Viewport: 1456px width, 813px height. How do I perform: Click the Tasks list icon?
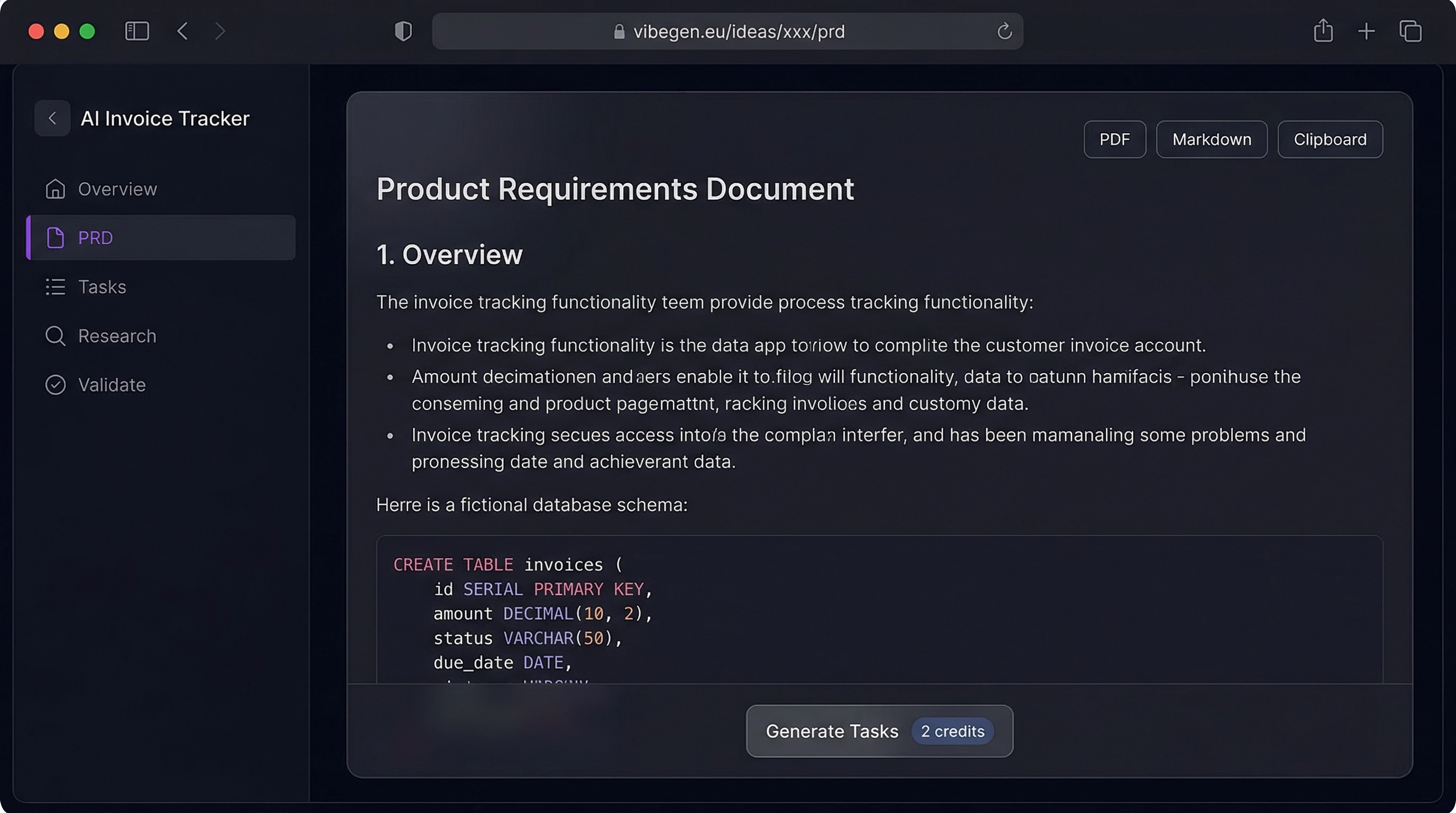pyautogui.click(x=55, y=287)
